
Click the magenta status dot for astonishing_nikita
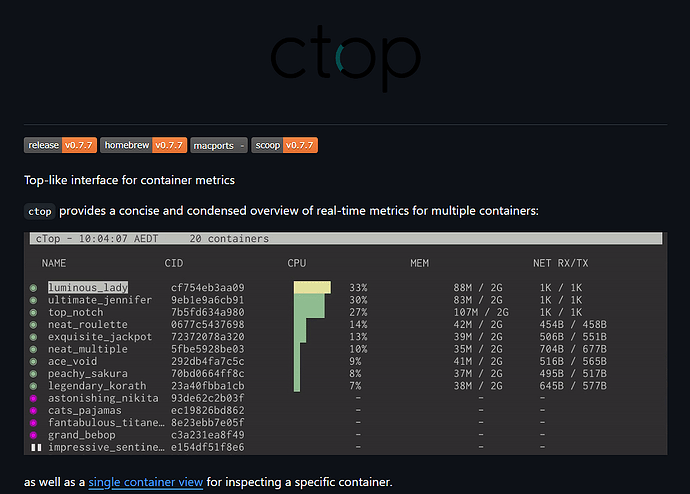pos(32,398)
